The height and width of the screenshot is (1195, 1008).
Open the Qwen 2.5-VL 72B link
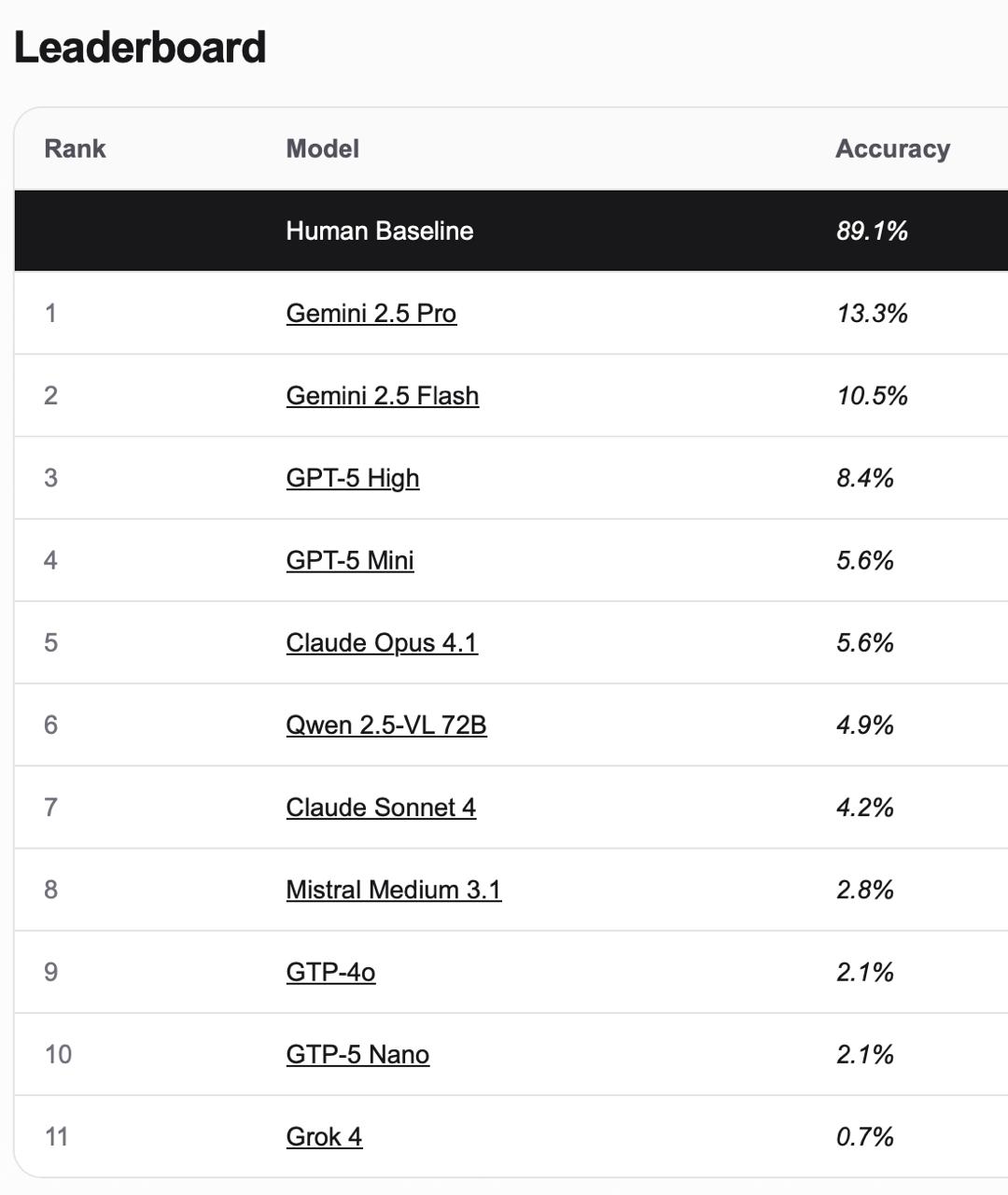(385, 725)
